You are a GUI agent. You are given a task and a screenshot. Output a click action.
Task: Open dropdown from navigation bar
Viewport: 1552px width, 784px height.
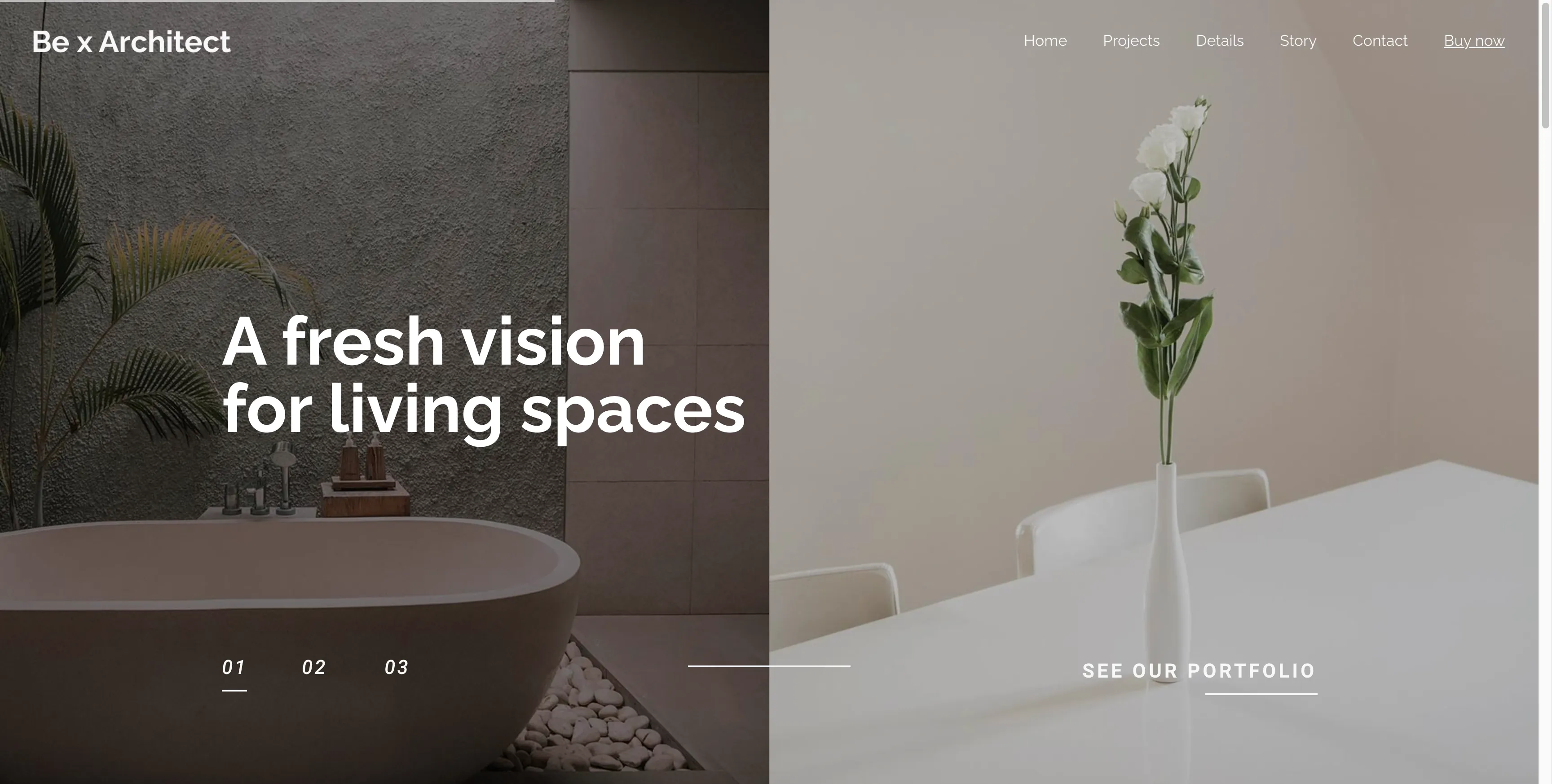[x=1131, y=40]
